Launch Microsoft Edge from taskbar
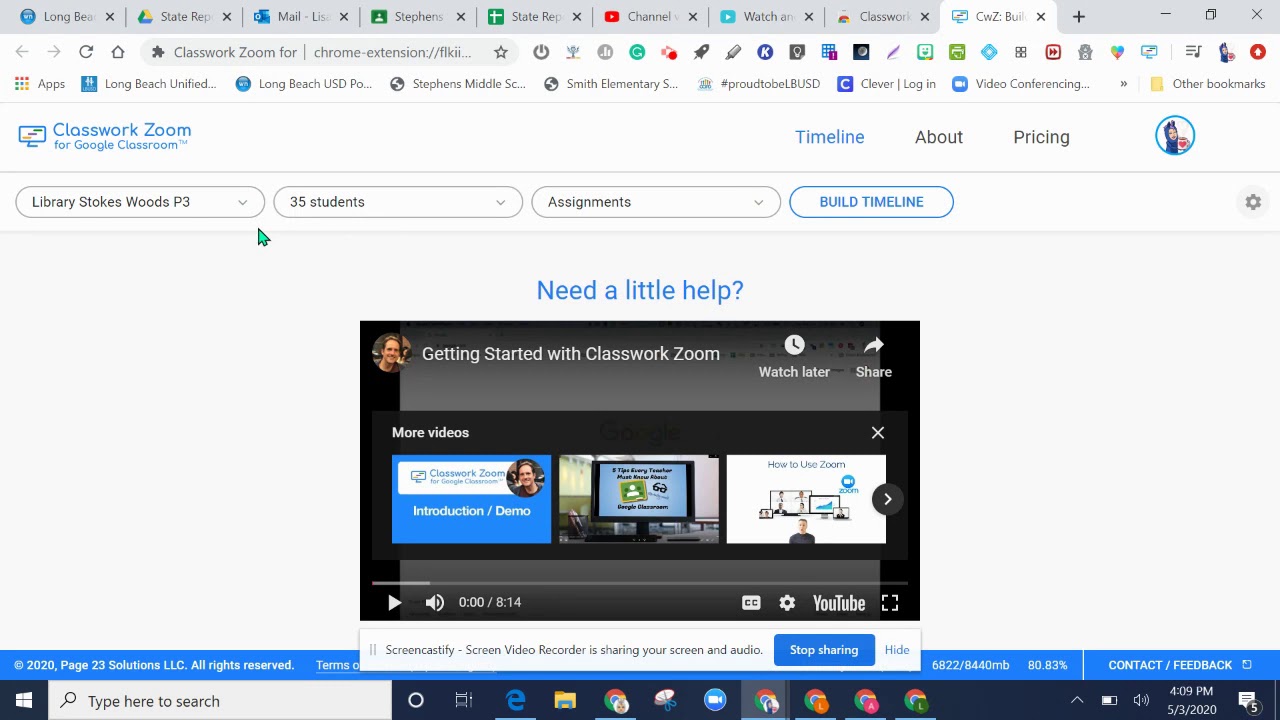Screen dimensions: 1280x720 [515, 701]
